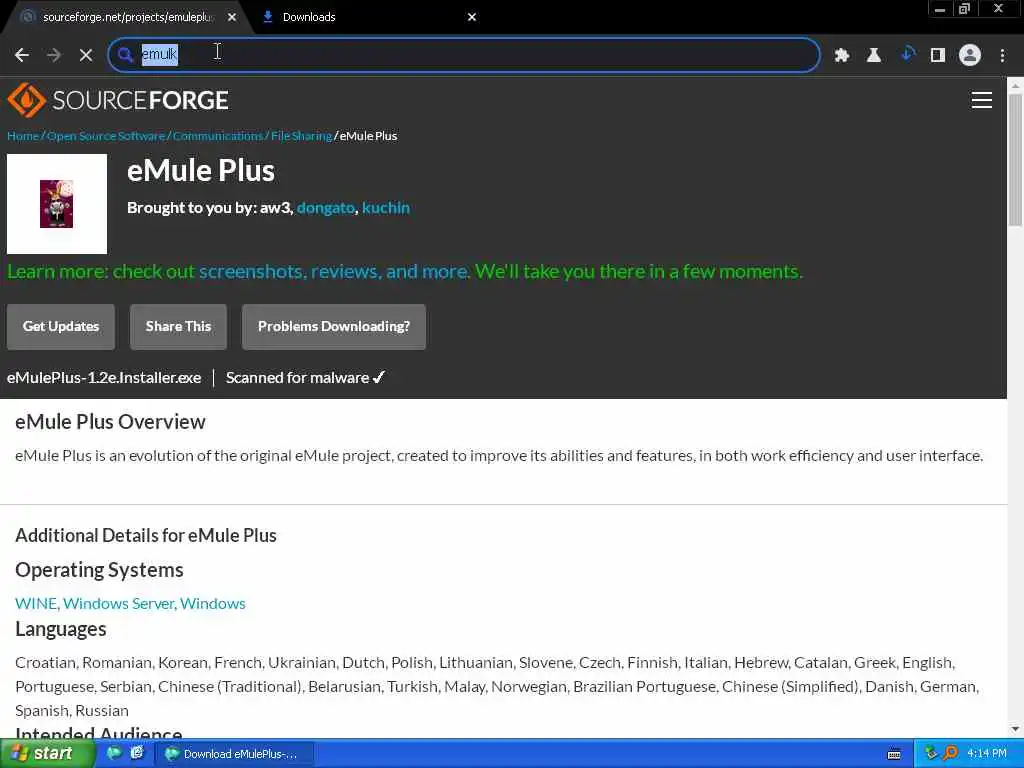Image resolution: width=1024 pixels, height=768 pixels.
Task: Click the blue download-sync toolbar icon
Action: pyautogui.click(x=907, y=54)
